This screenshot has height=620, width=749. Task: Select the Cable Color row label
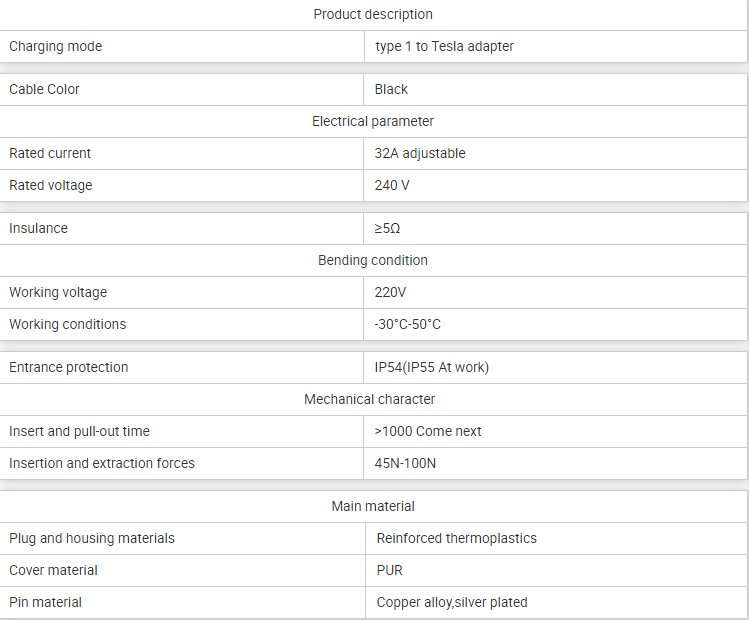44,89
